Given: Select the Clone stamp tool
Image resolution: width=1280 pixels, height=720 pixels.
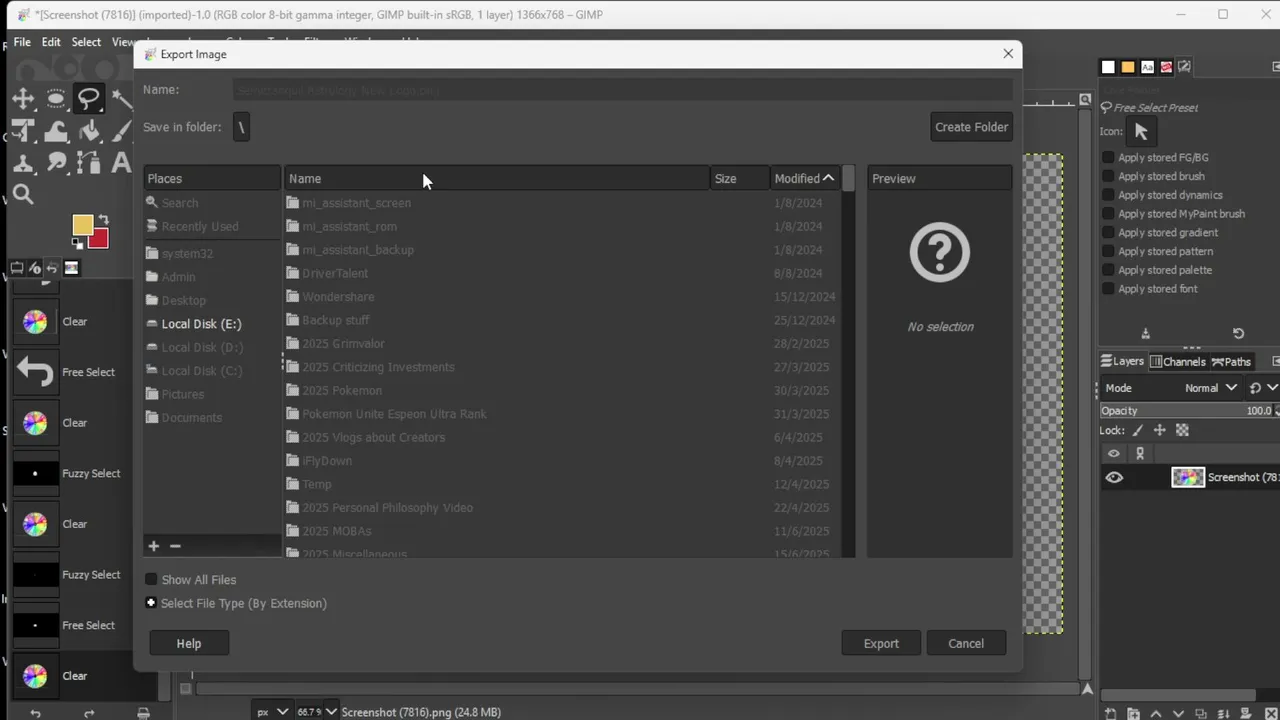Looking at the screenshot, I should (23, 162).
